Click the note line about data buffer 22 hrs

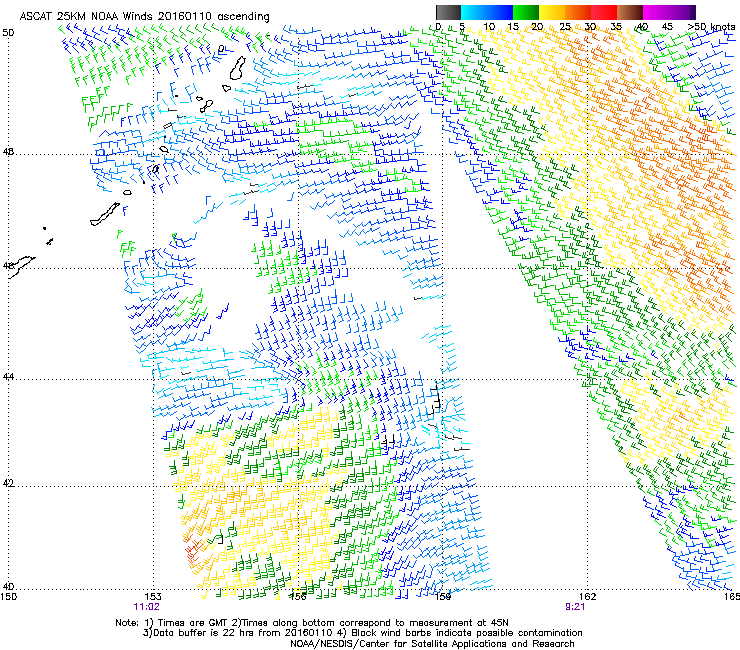(362, 633)
